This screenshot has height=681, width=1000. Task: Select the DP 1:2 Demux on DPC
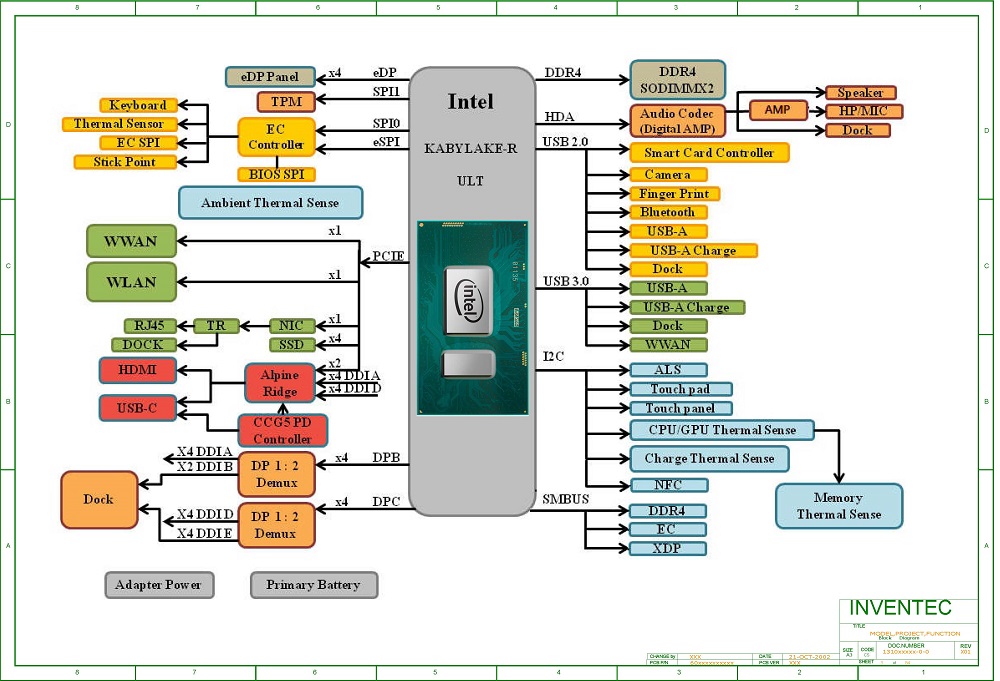(x=276, y=525)
